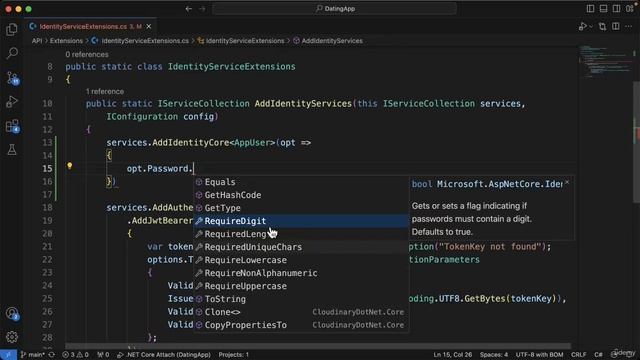Viewport: 640px width, 360px height.
Task: Click the AddIdentityCore method text
Action: (191, 143)
